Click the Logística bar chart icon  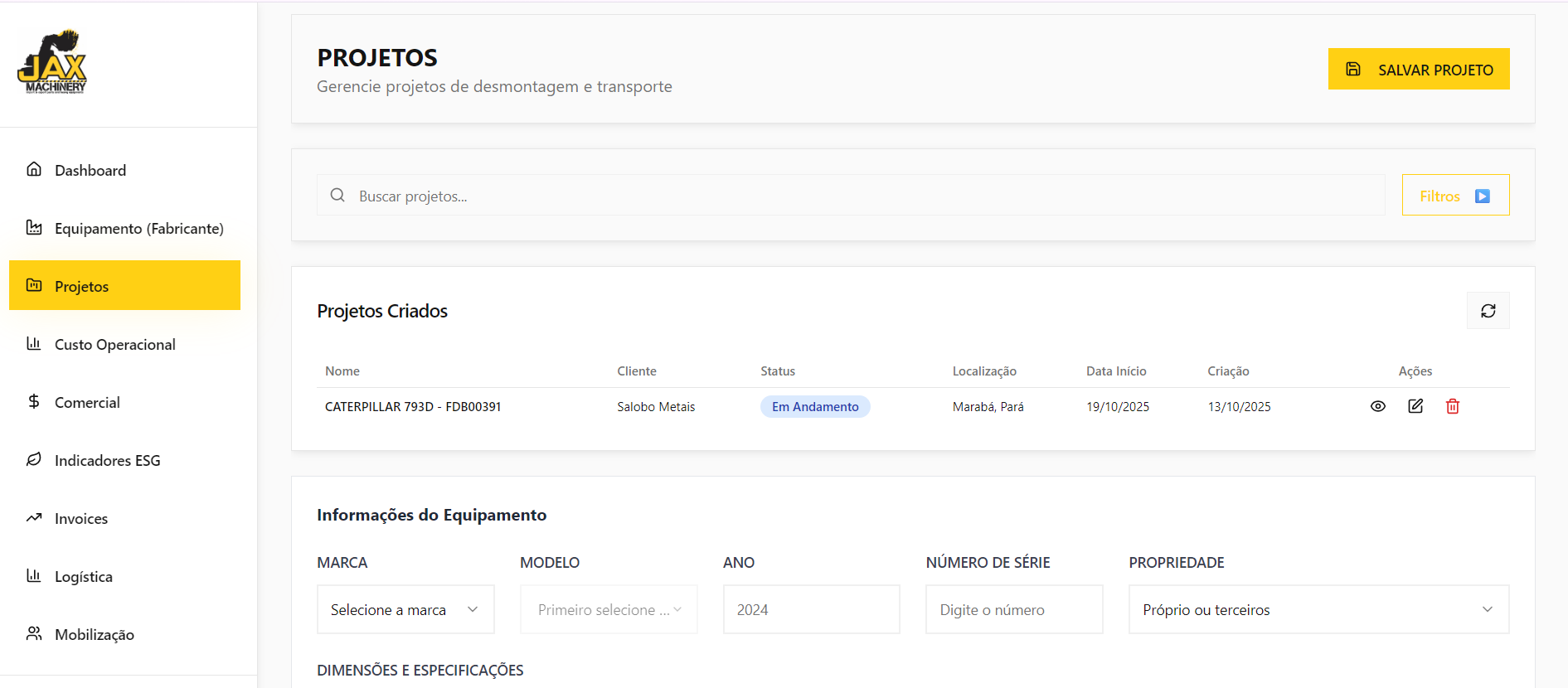[x=34, y=575]
